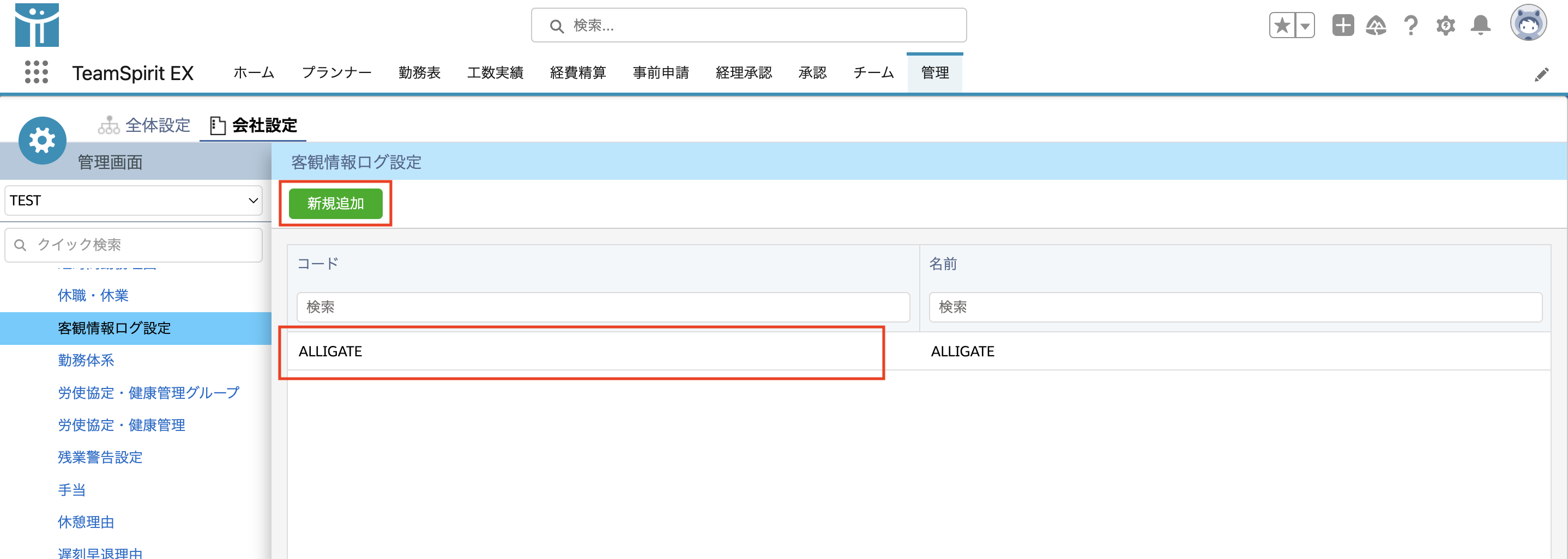Open the Trailhead guidance icon
1568x559 pixels.
click(x=1376, y=26)
